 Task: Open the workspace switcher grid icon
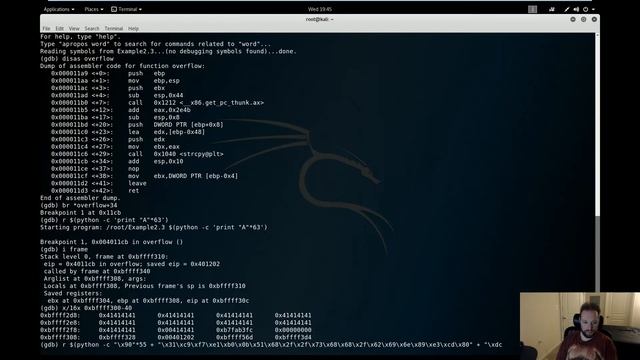click(532, 9)
